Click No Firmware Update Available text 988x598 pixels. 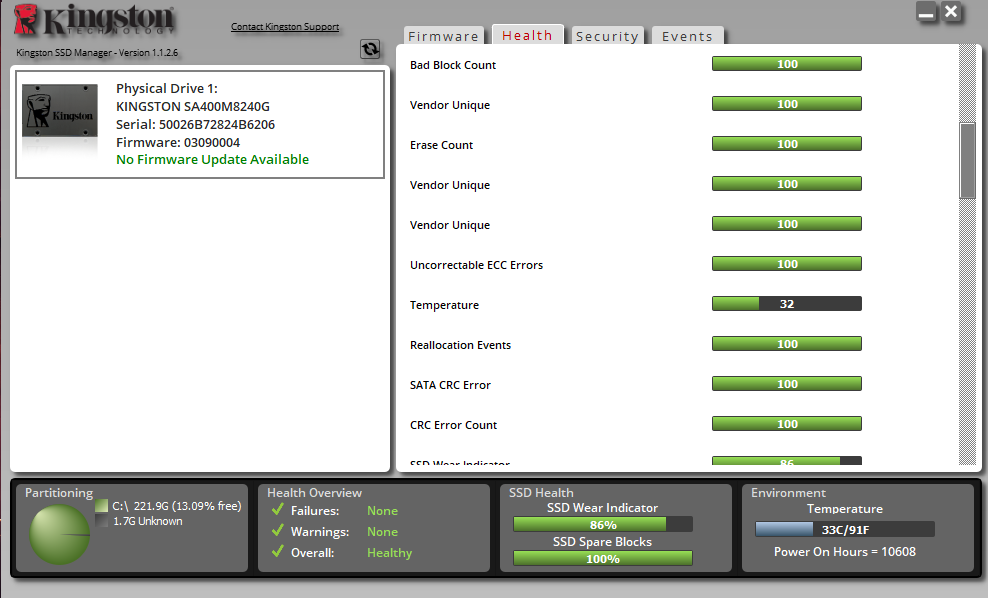pyautogui.click(x=212, y=159)
